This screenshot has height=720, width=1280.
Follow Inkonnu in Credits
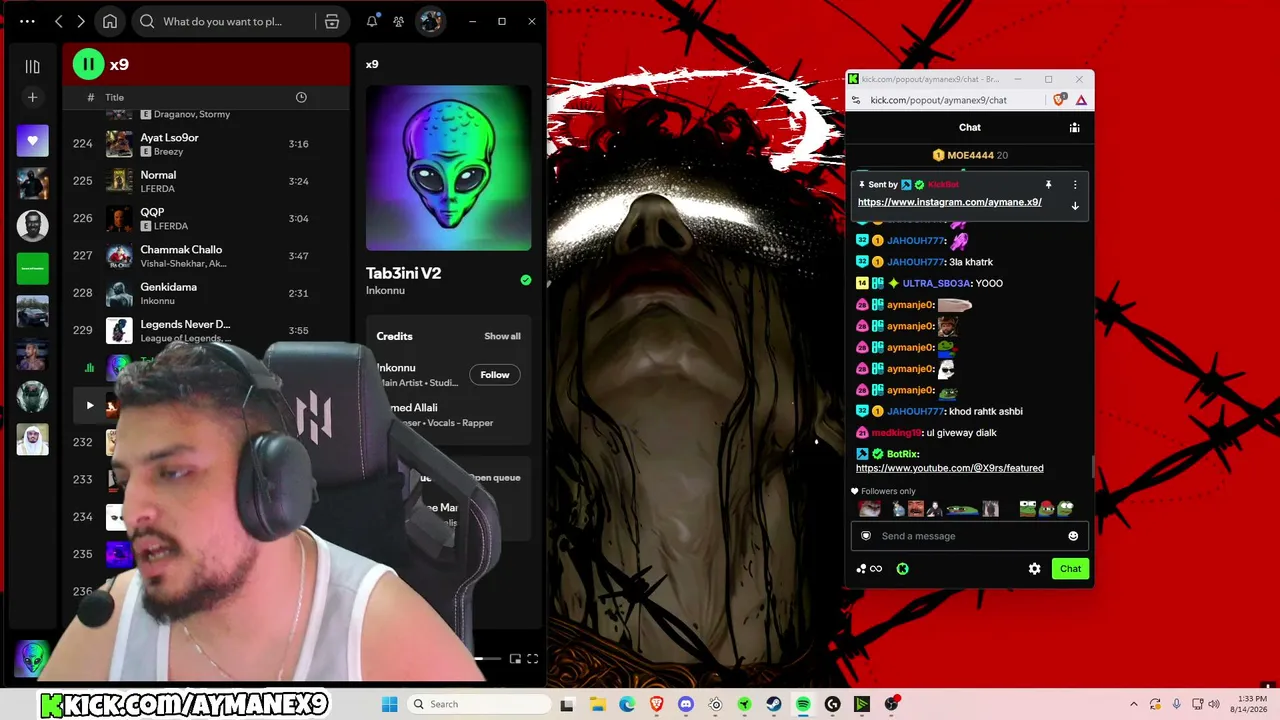pyautogui.click(x=494, y=375)
